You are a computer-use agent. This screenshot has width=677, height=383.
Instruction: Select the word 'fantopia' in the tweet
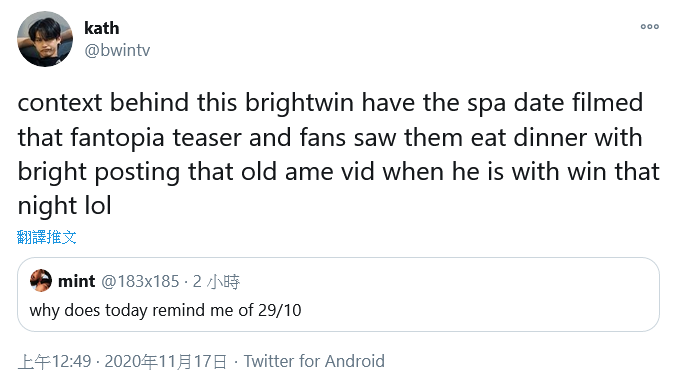point(117,138)
